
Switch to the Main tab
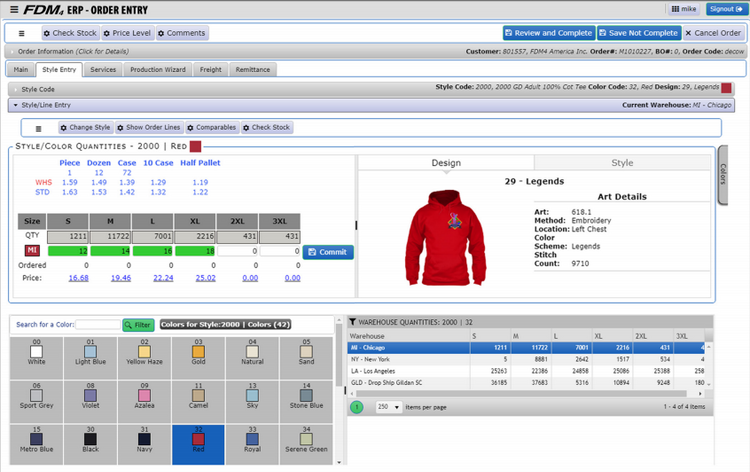(21, 69)
